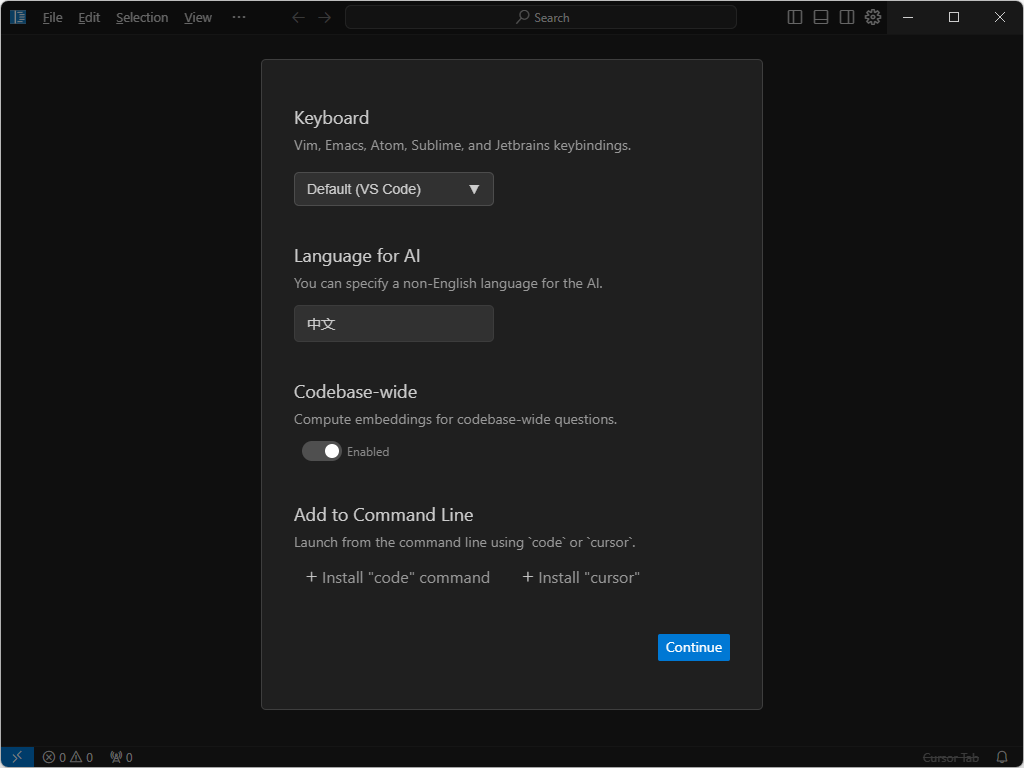
Task: Open settings with the gear icon
Action: (x=873, y=17)
